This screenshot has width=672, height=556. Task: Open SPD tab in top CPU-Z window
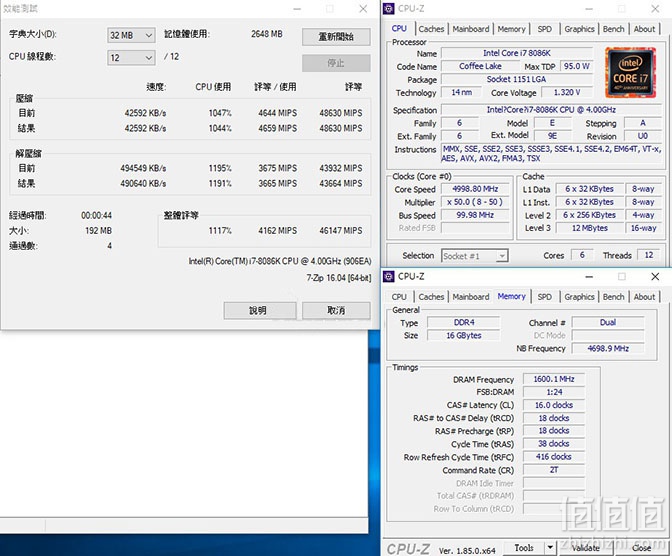pos(545,29)
